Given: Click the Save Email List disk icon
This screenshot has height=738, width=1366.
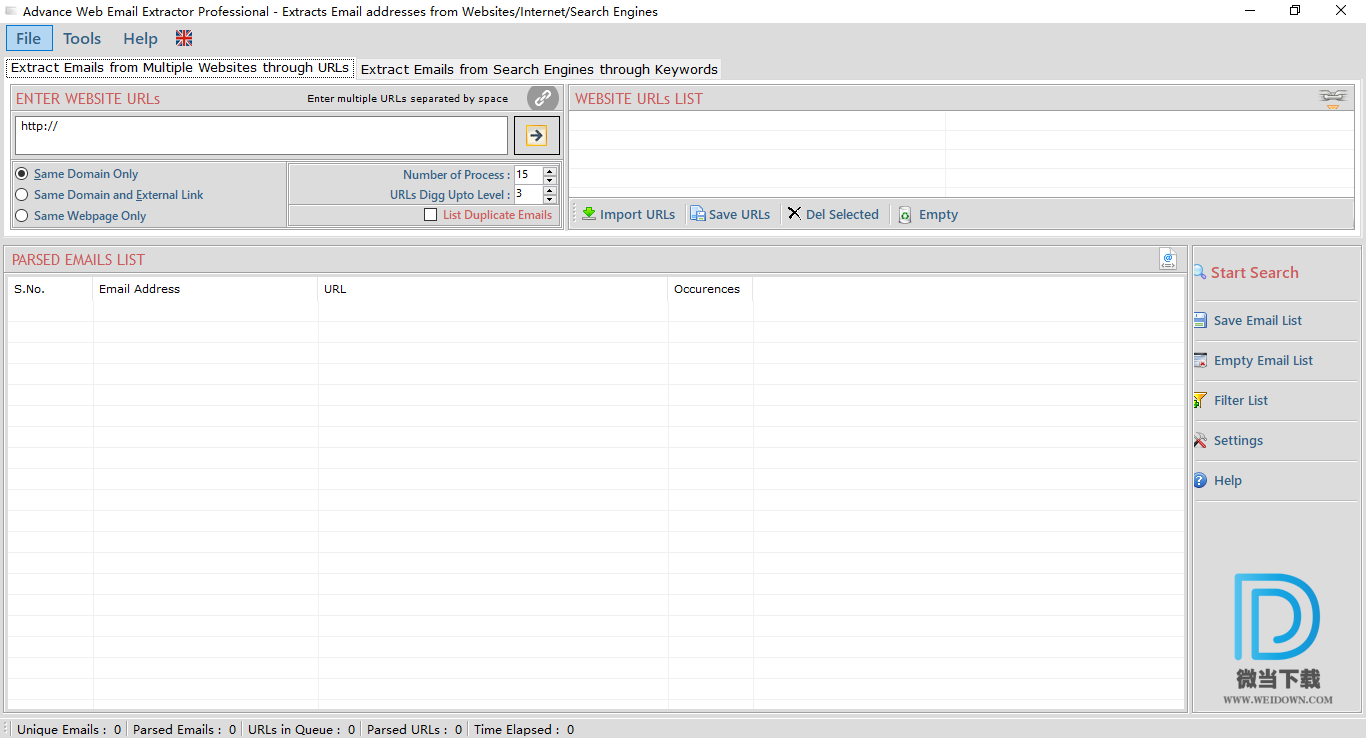Looking at the screenshot, I should pos(1201,320).
